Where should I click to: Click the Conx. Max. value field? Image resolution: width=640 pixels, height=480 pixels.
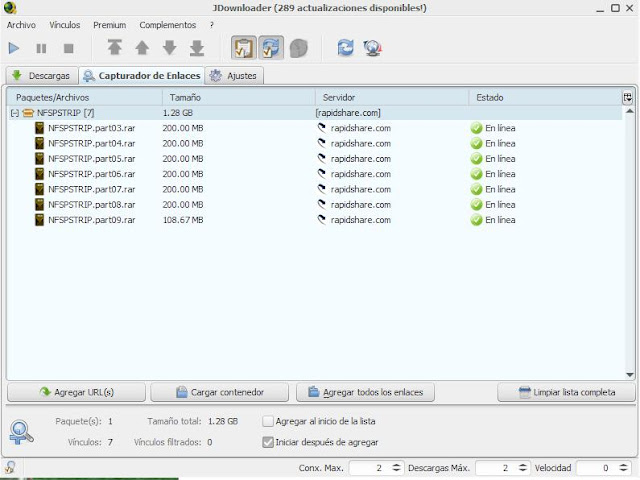click(x=369, y=468)
